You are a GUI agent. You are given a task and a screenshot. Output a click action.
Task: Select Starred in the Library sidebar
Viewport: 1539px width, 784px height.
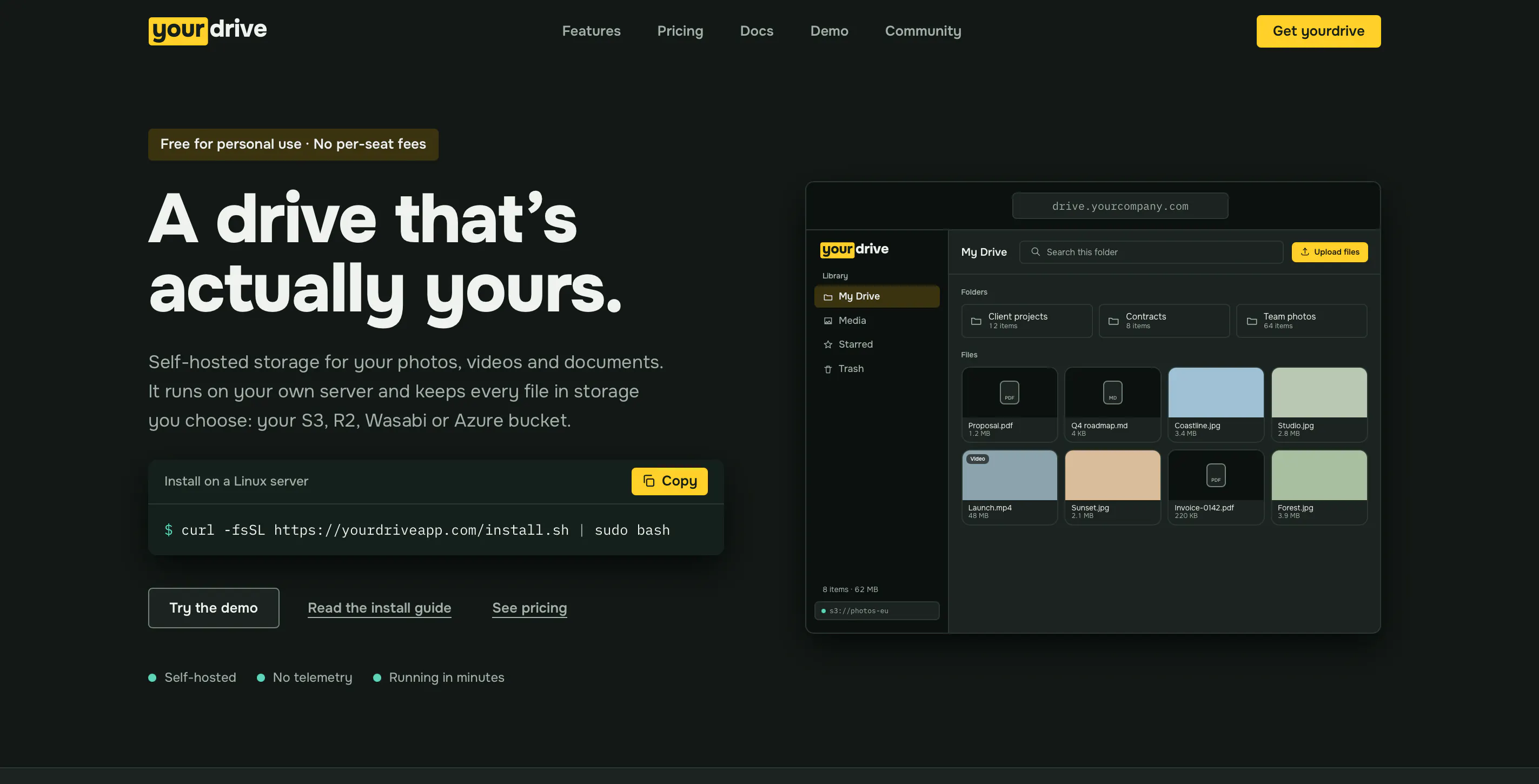[877, 345]
